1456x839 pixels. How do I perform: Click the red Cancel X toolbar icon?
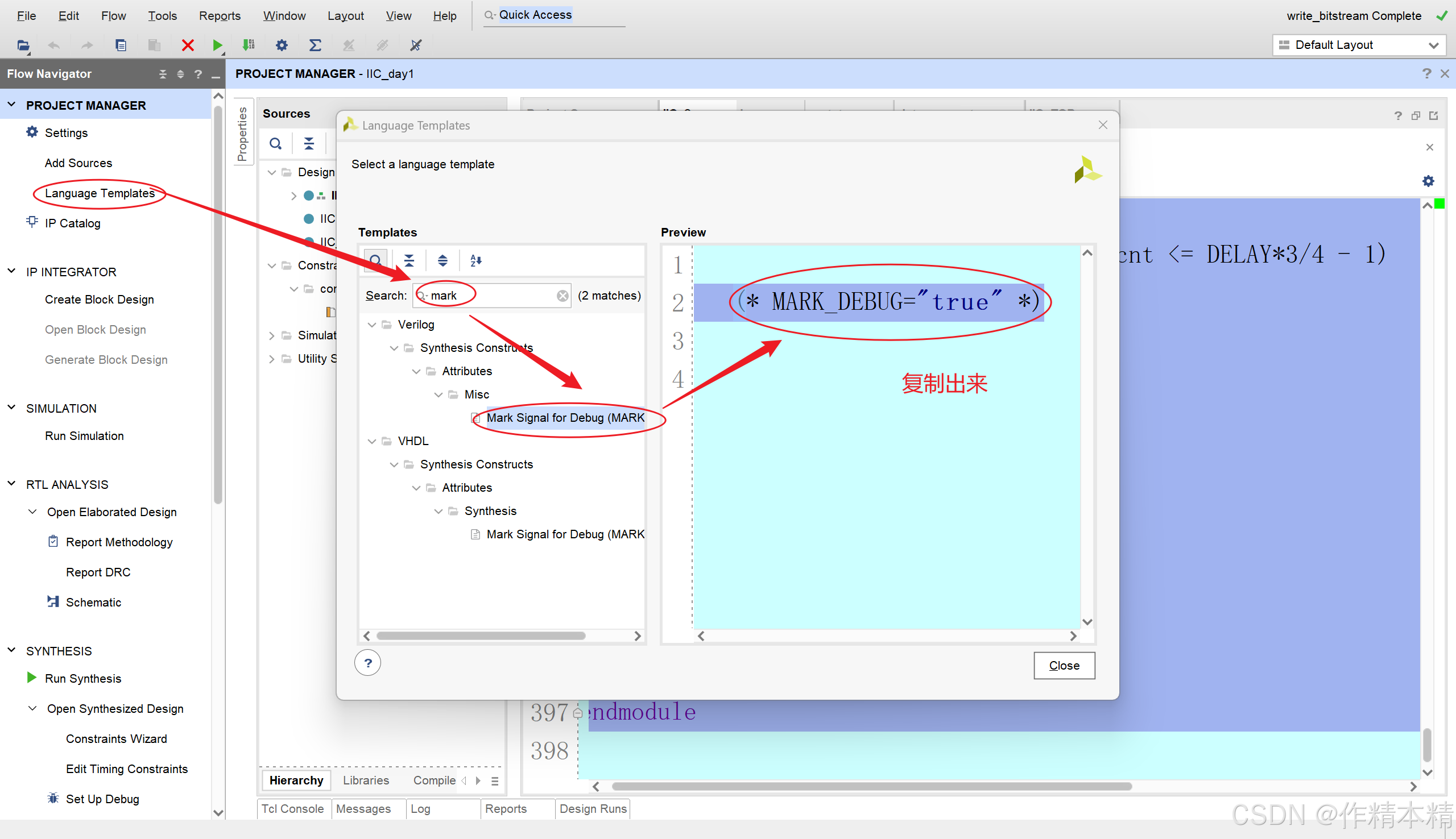[187, 45]
